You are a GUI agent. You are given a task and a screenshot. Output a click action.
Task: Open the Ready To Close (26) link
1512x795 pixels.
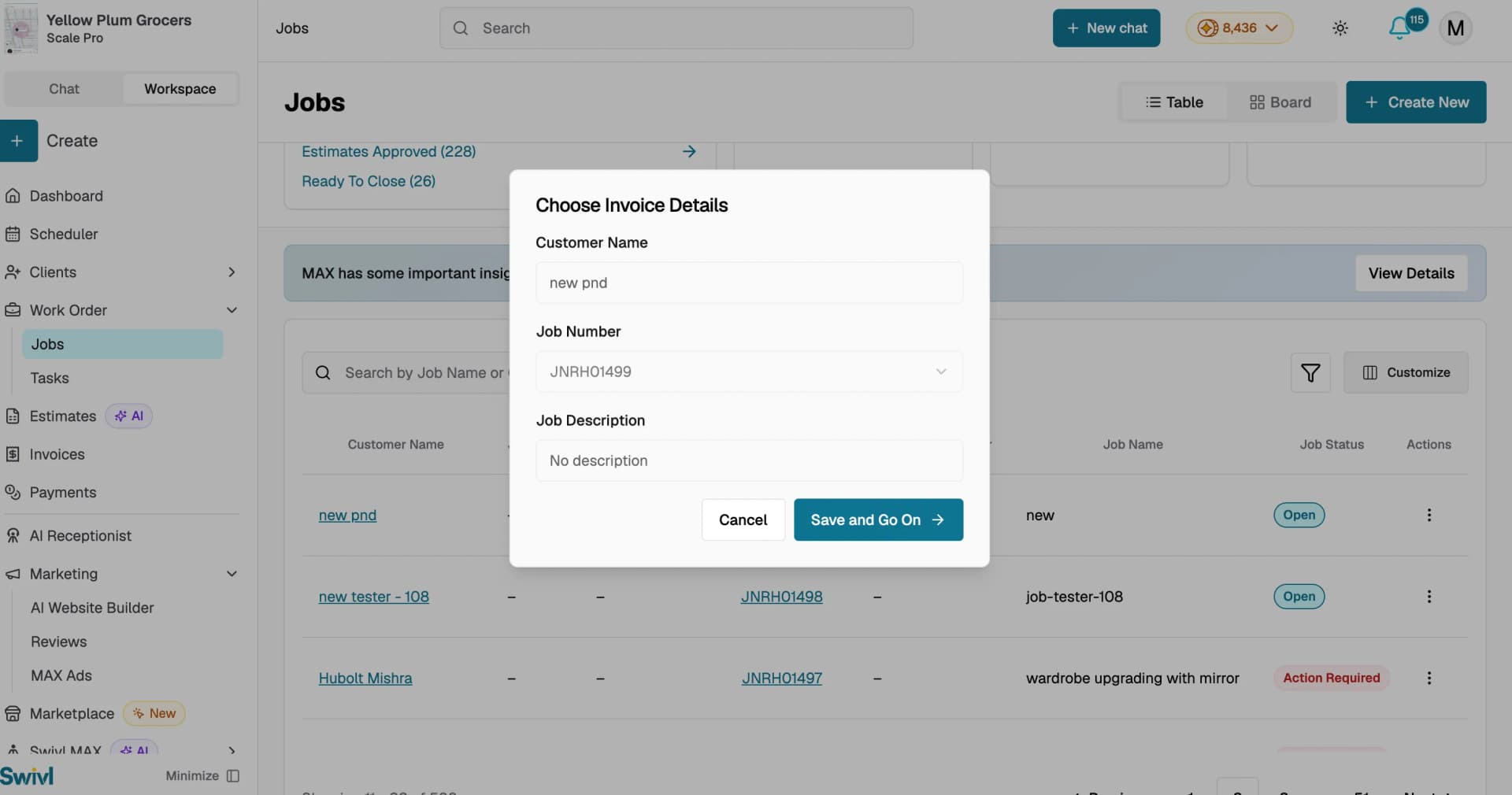[369, 181]
